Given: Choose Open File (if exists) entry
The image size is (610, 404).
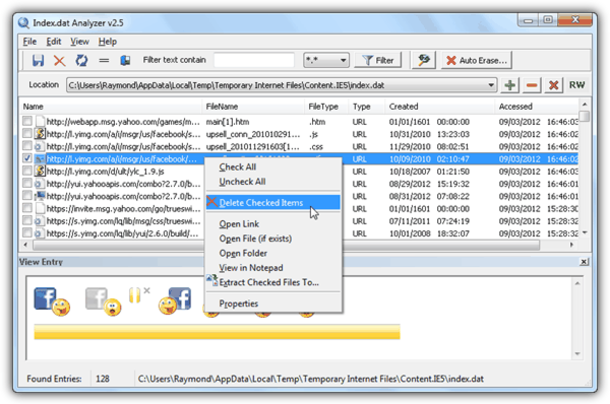Looking at the screenshot, I should (273, 239).
